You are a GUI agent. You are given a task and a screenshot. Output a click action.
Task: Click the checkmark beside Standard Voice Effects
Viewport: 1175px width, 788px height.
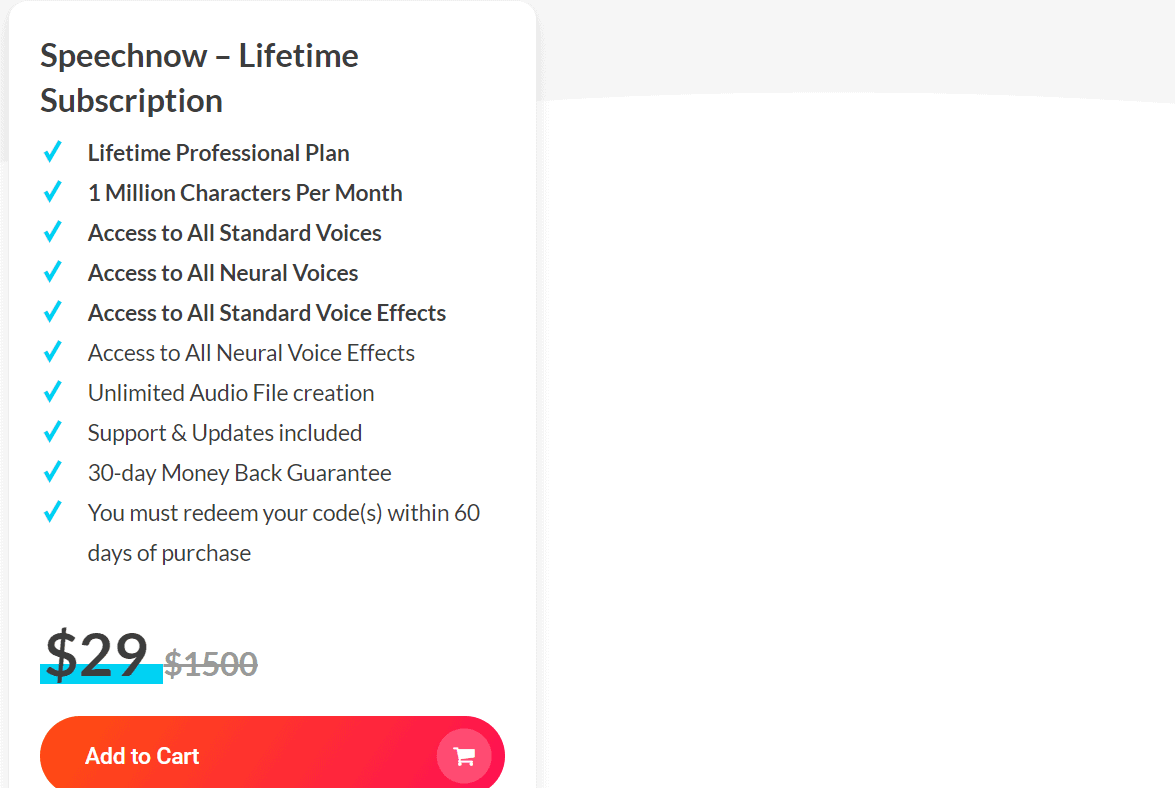[x=52, y=311]
